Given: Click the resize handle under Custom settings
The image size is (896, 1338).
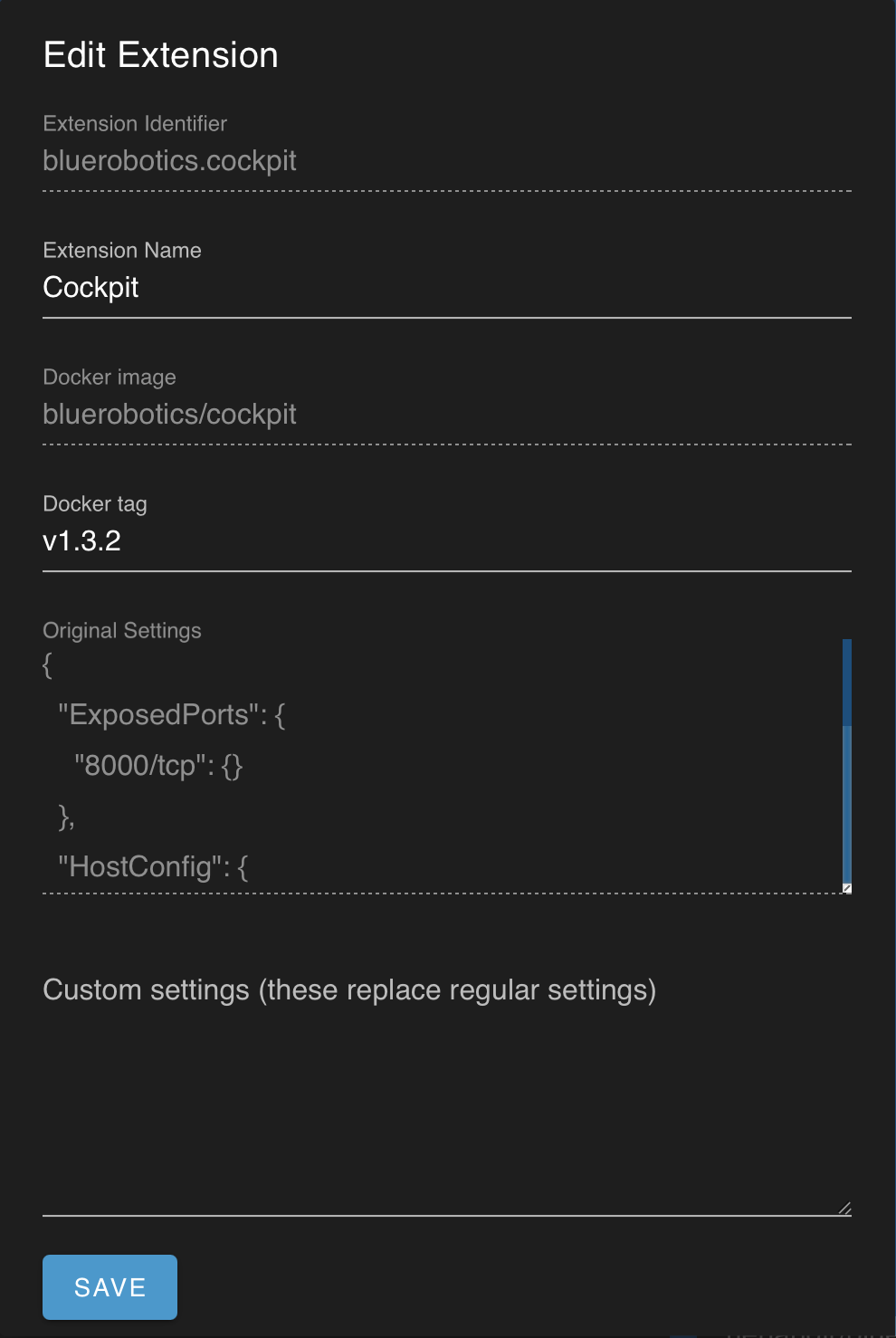Looking at the screenshot, I should 844,1207.
